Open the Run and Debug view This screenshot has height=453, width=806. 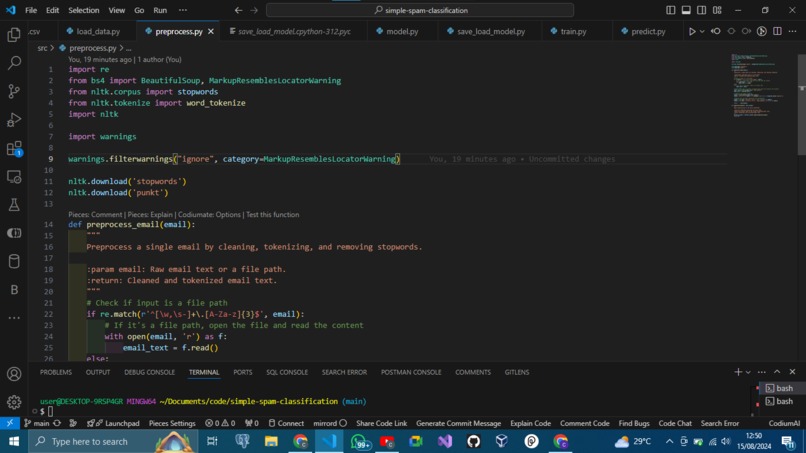click(x=14, y=120)
